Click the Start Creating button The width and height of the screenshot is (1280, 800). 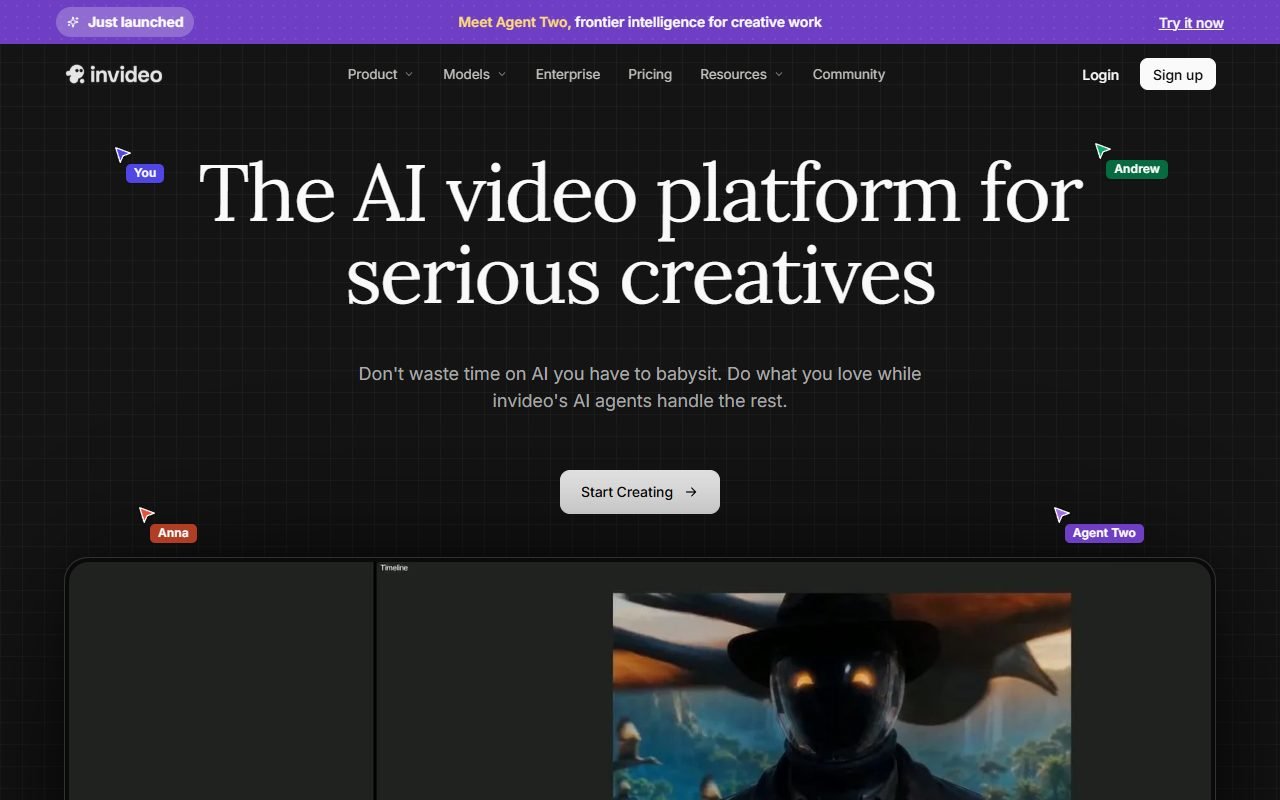coord(640,492)
